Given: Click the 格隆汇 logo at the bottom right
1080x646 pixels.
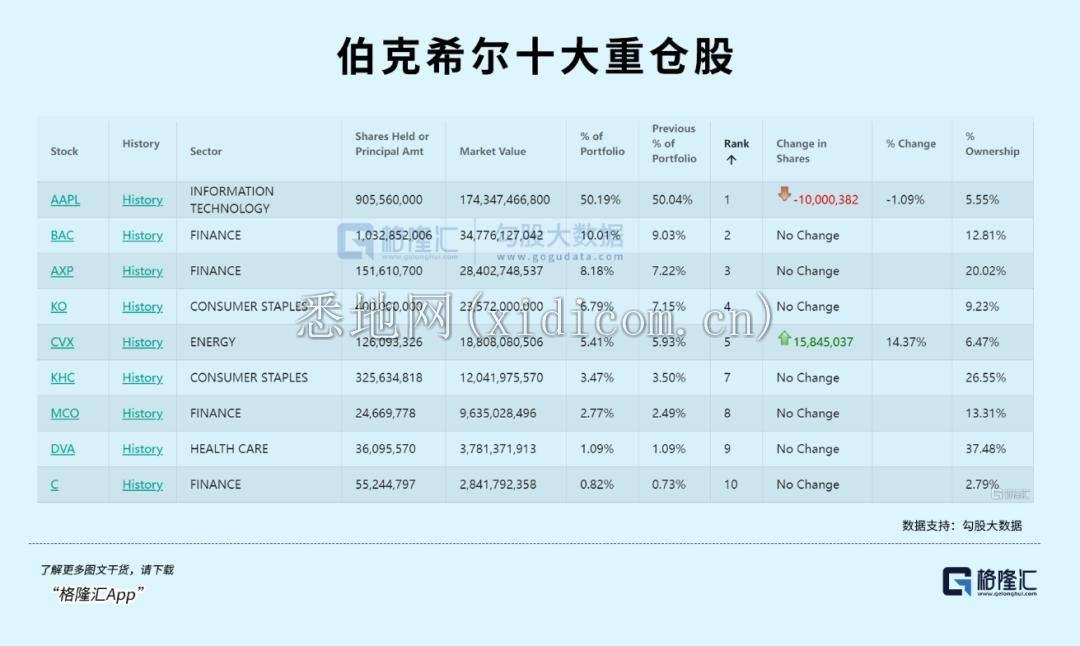Looking at the screenshot, I should 989,582.
